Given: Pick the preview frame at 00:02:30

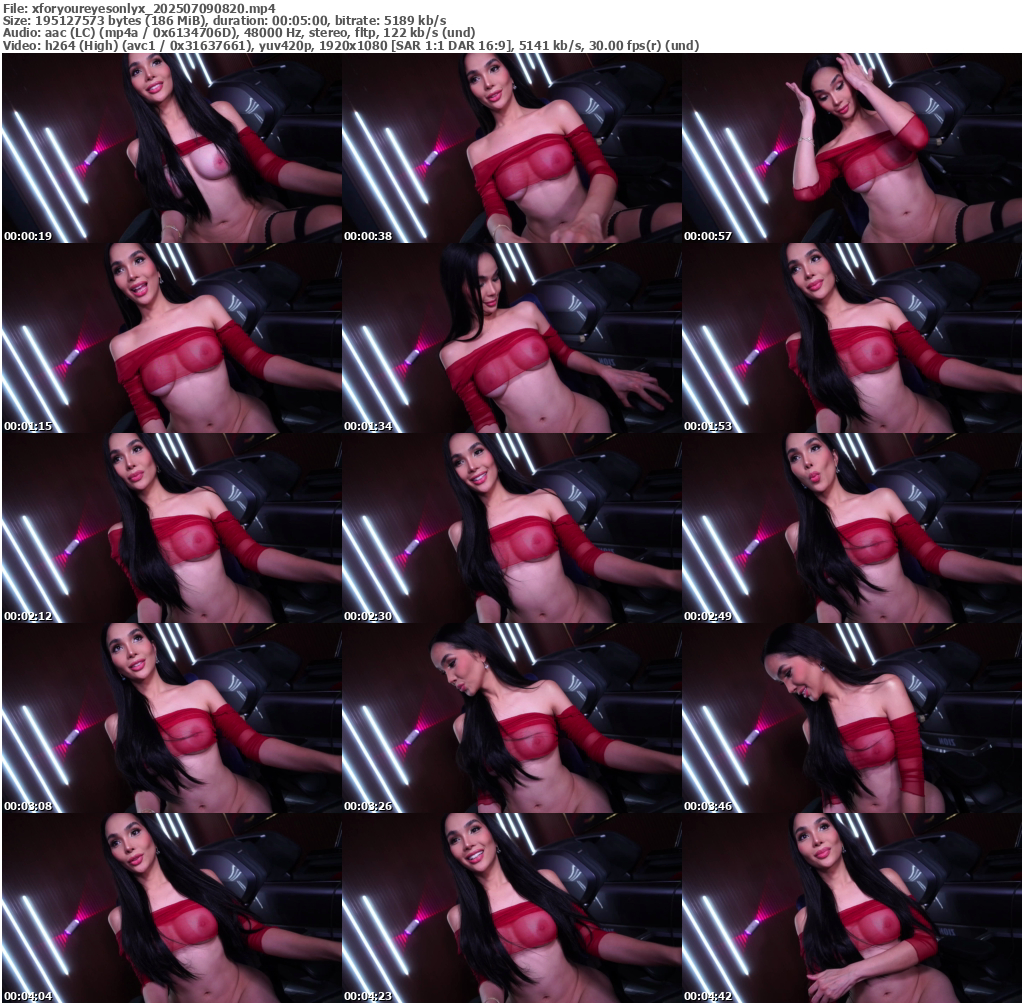Looking at the screenshot, I should click(511, 528).
